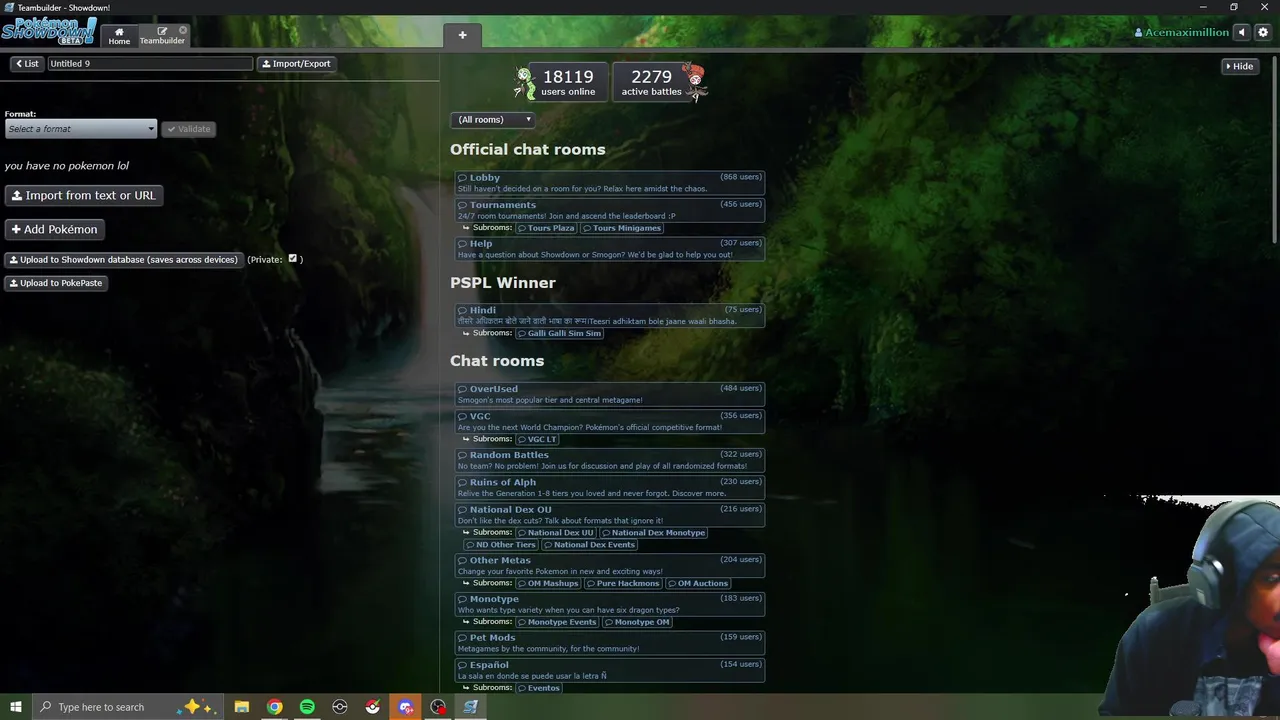Open new room with plus tab

tap(462, 35)
